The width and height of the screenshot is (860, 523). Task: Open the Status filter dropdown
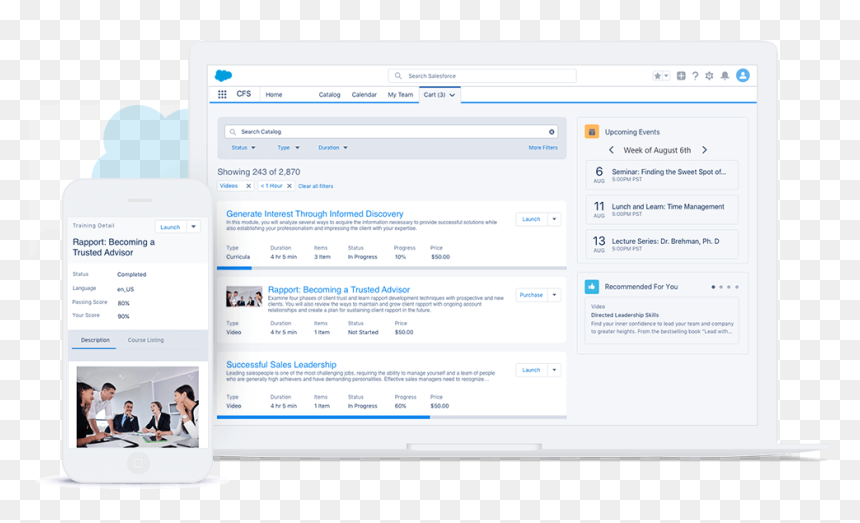tap(243, 147)
